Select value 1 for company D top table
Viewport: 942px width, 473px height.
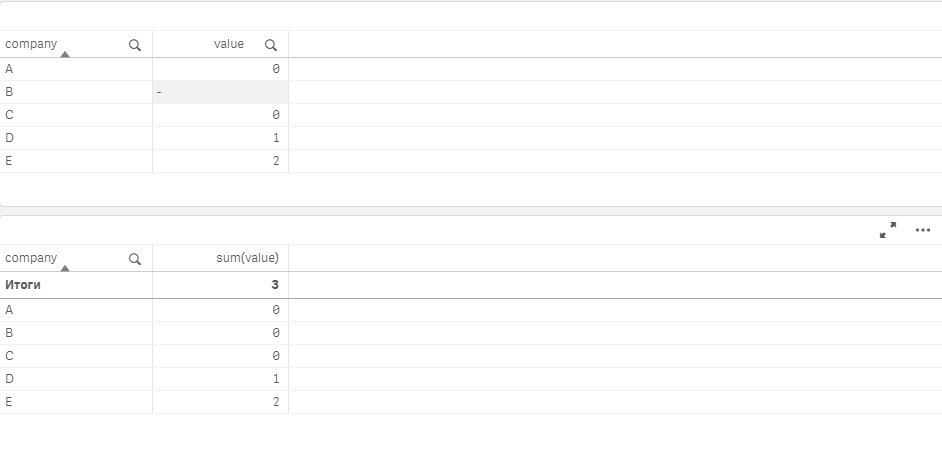(x=220, y=138)
